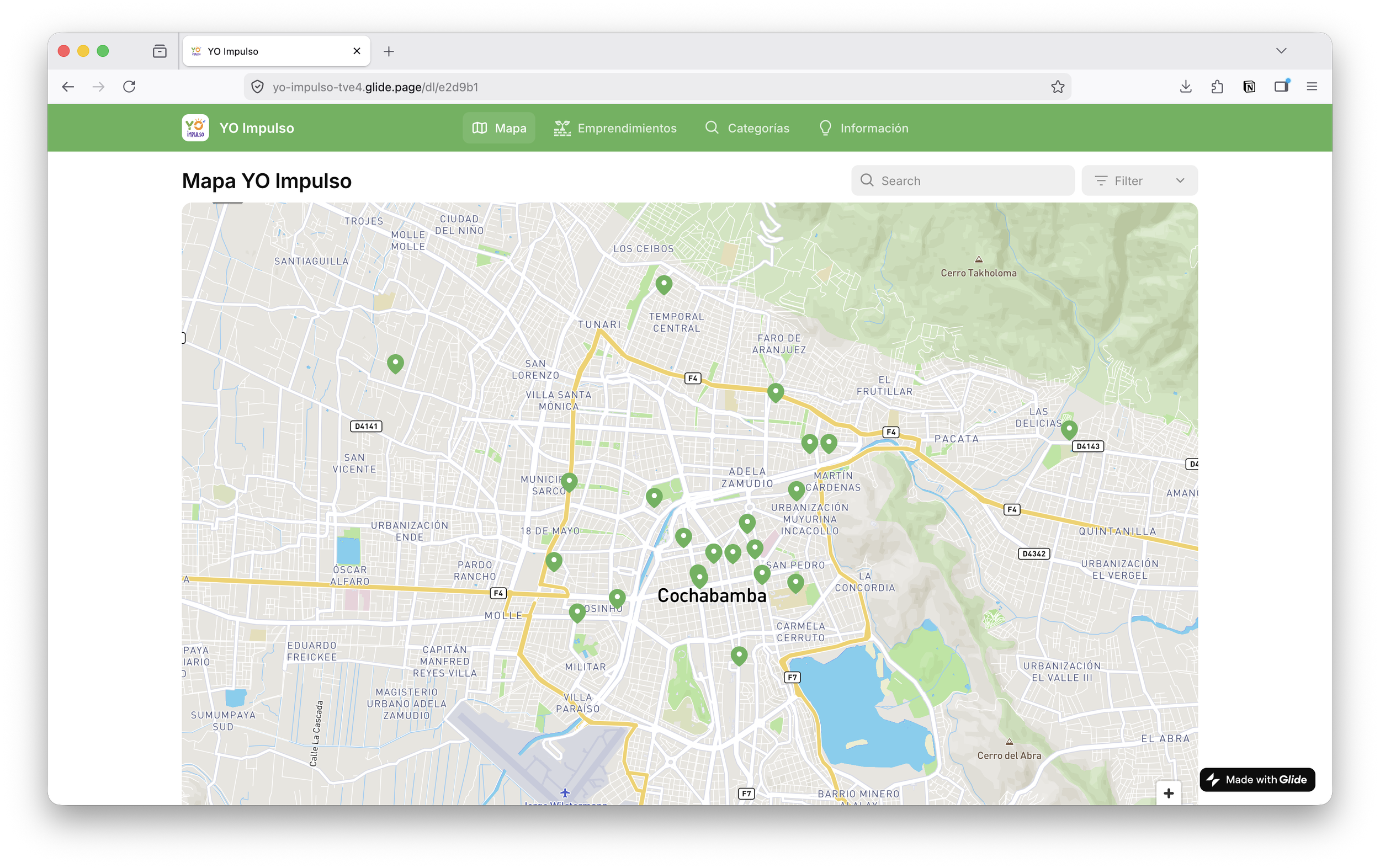Zoom in the map with plus button
The height and width of the screenshot is (868, 1380).
(1169, 794)
